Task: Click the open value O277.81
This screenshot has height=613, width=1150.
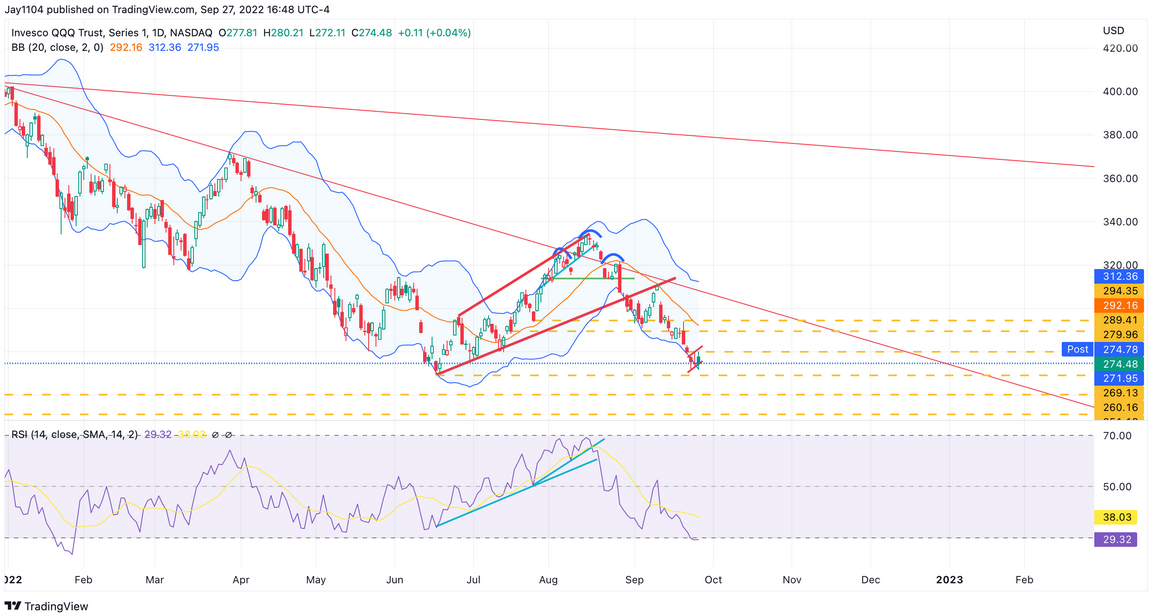Action: pyautogui.click(x=238, y=33)
